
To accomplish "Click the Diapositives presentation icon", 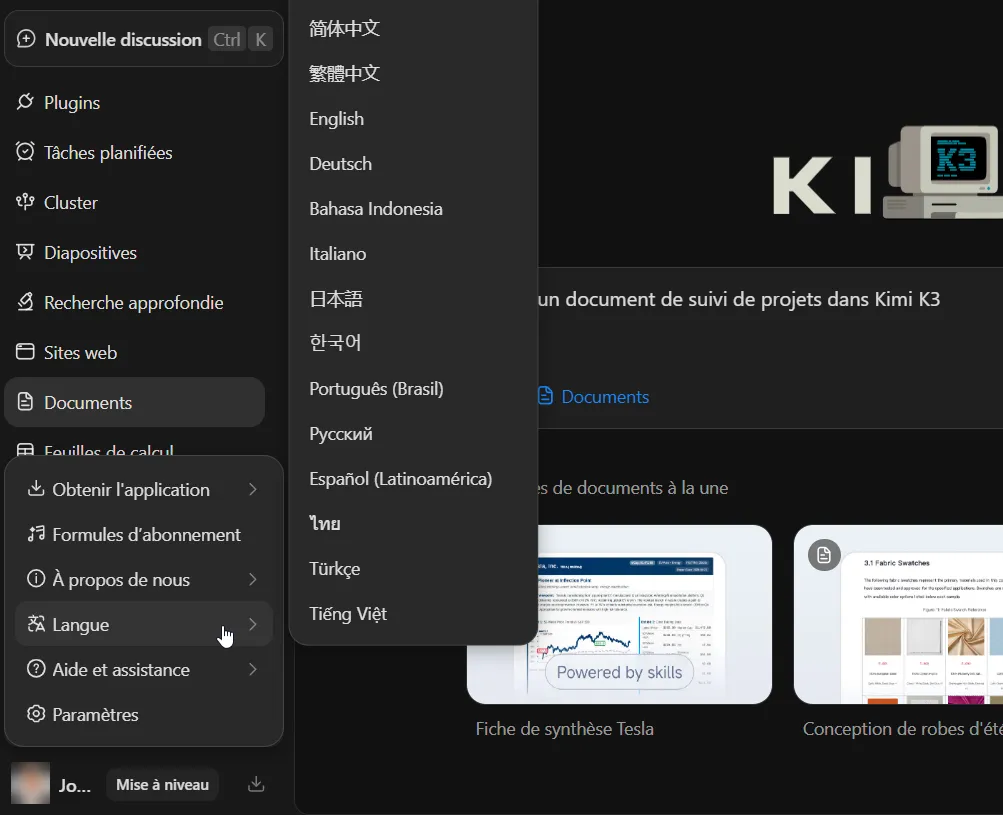I will click(25, 252).
